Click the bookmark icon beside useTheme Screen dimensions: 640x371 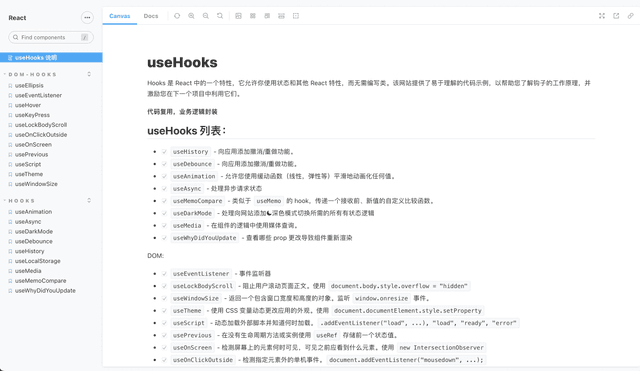coord(10,174)
